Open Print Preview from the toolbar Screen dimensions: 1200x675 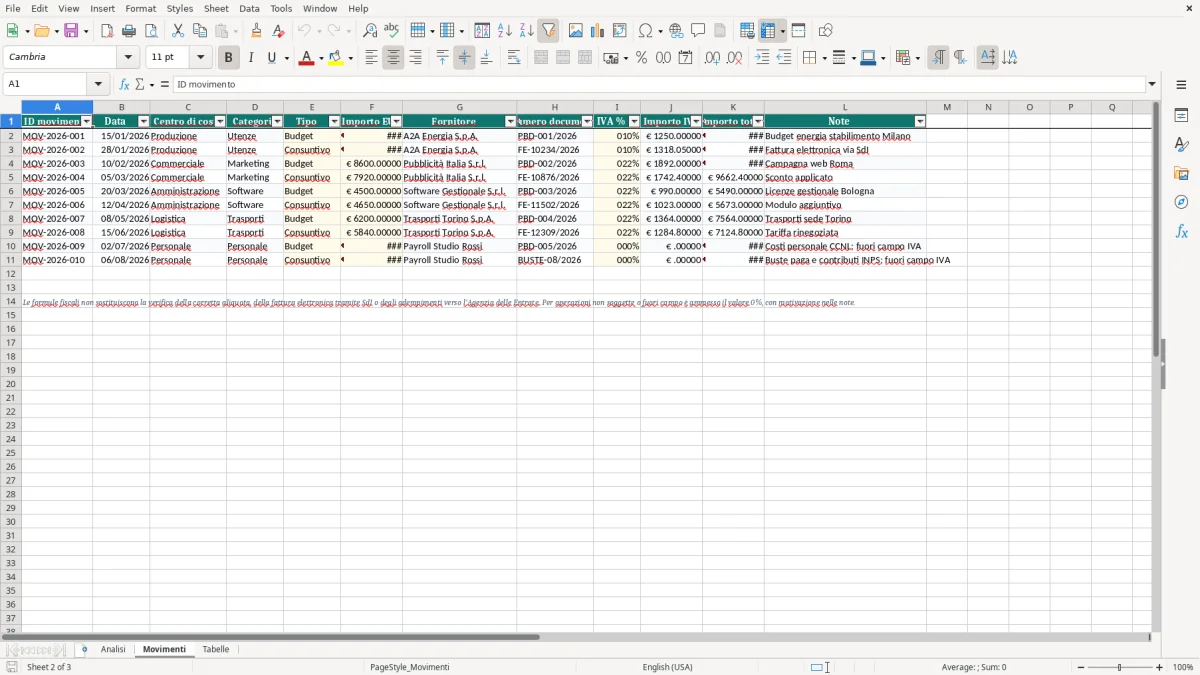tap(151, 31)
